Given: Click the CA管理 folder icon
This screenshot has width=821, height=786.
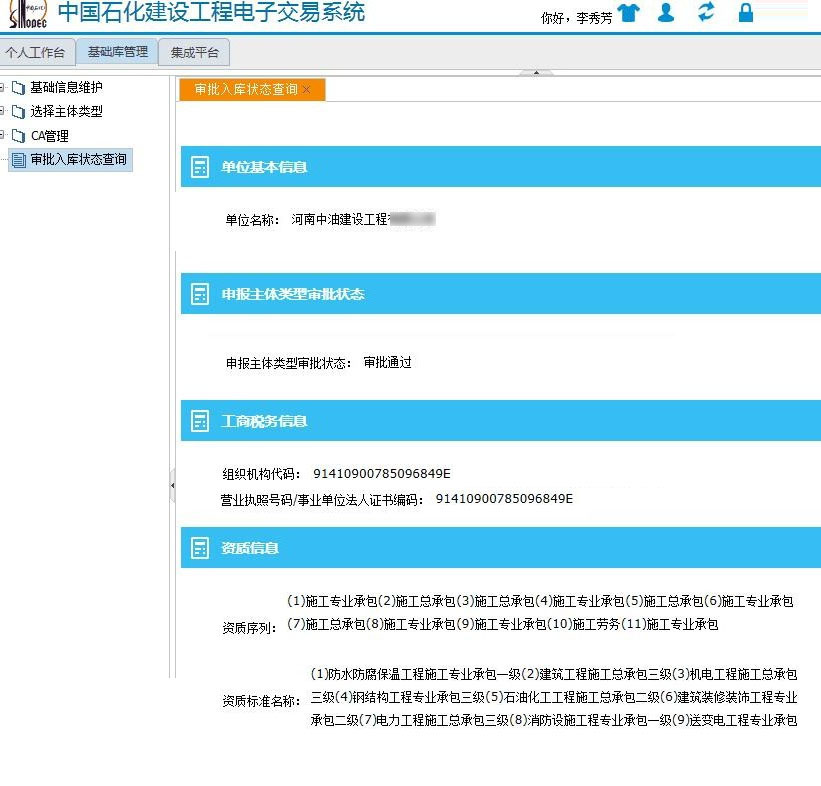Looking at the screenshot, I should coord(18,136).
